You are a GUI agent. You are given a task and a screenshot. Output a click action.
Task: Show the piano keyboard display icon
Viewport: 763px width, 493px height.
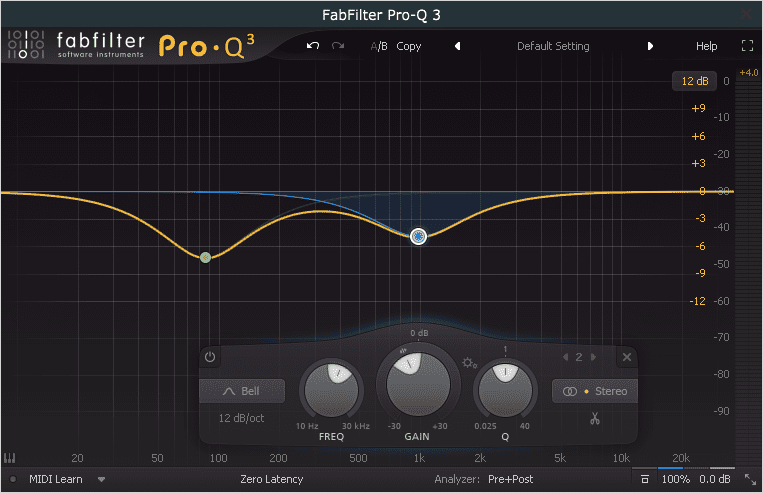10,459
